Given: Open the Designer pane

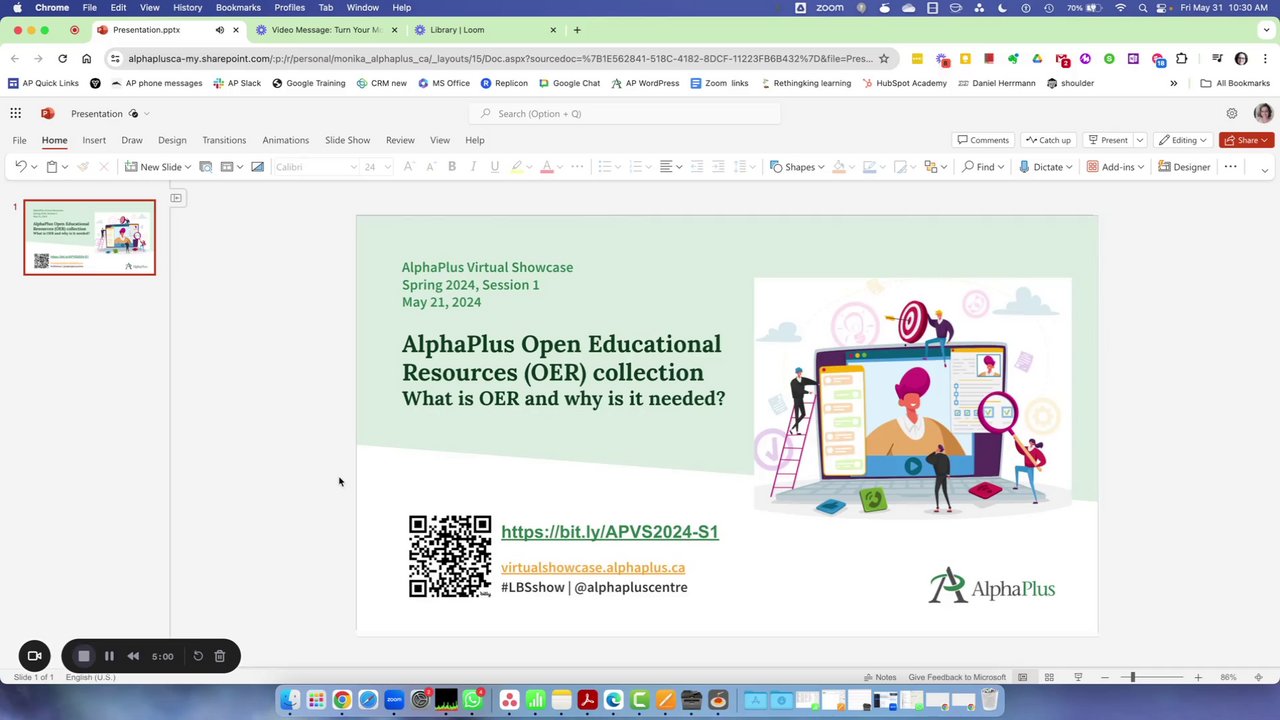Looking at the screenshot, I should pyautogui.click(x=1184, y=167).
